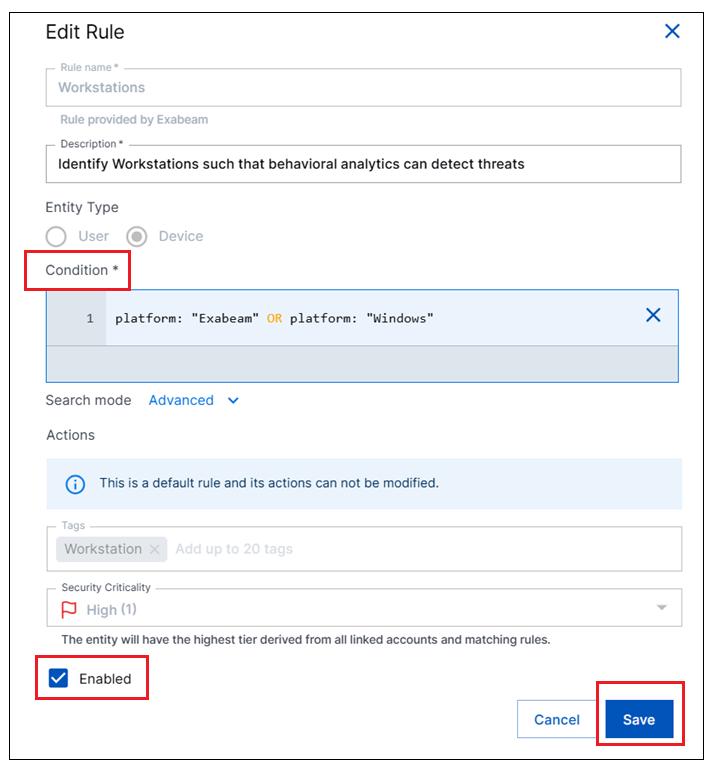This screenshot has width=714, height=769.
Task: Click the "Windows" value in the condition query
Action: 400,318
